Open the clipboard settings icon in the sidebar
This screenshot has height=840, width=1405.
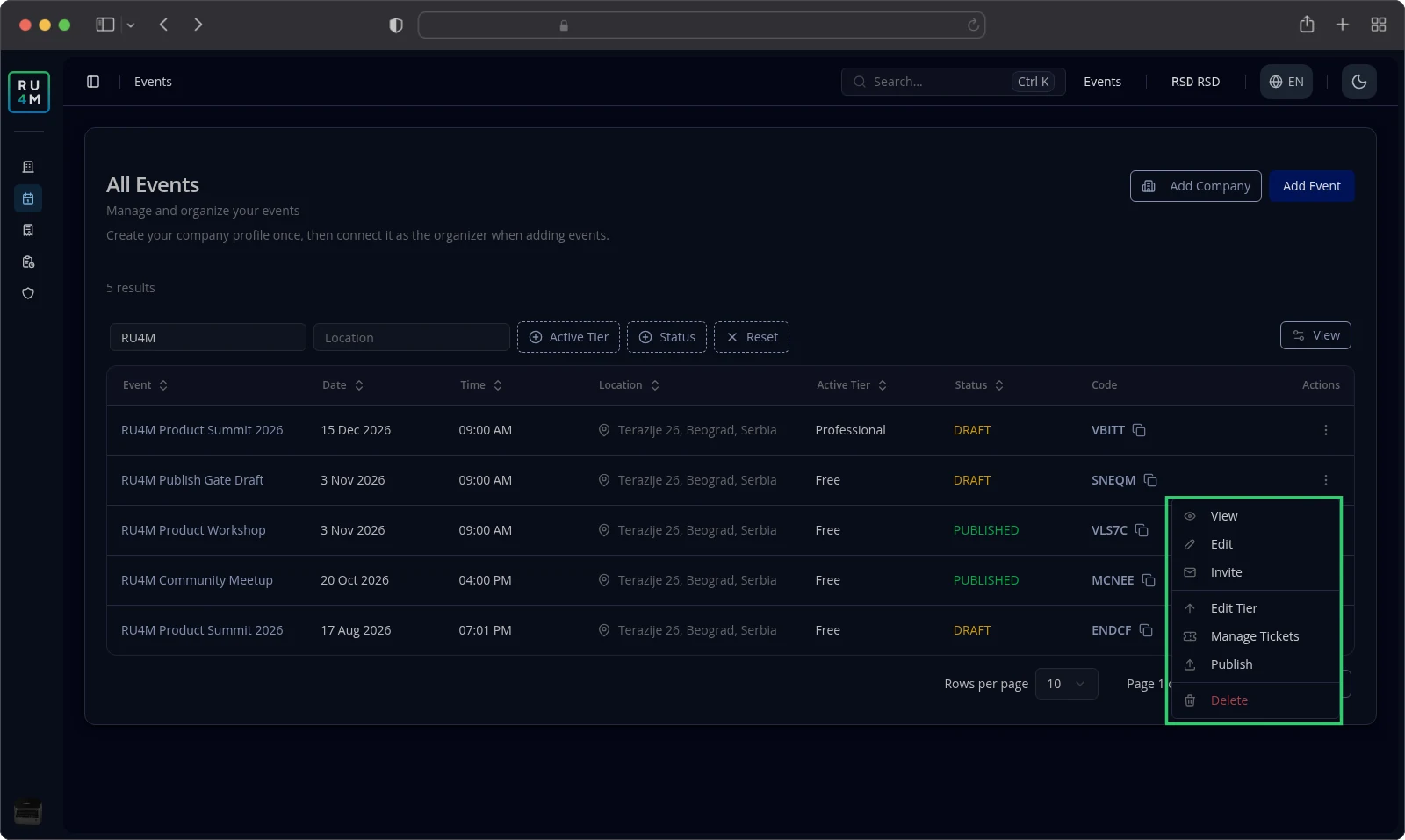click(28, 262)
